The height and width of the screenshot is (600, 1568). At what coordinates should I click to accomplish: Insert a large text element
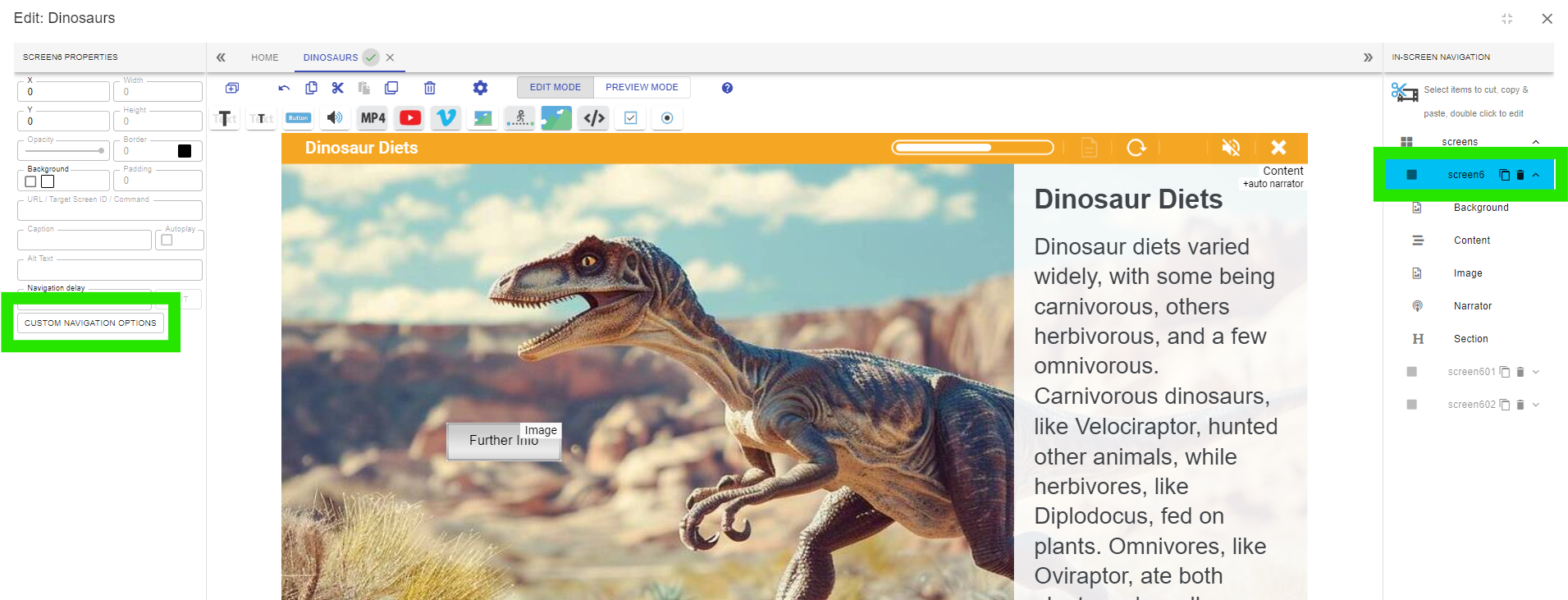[x=225, y=118]
